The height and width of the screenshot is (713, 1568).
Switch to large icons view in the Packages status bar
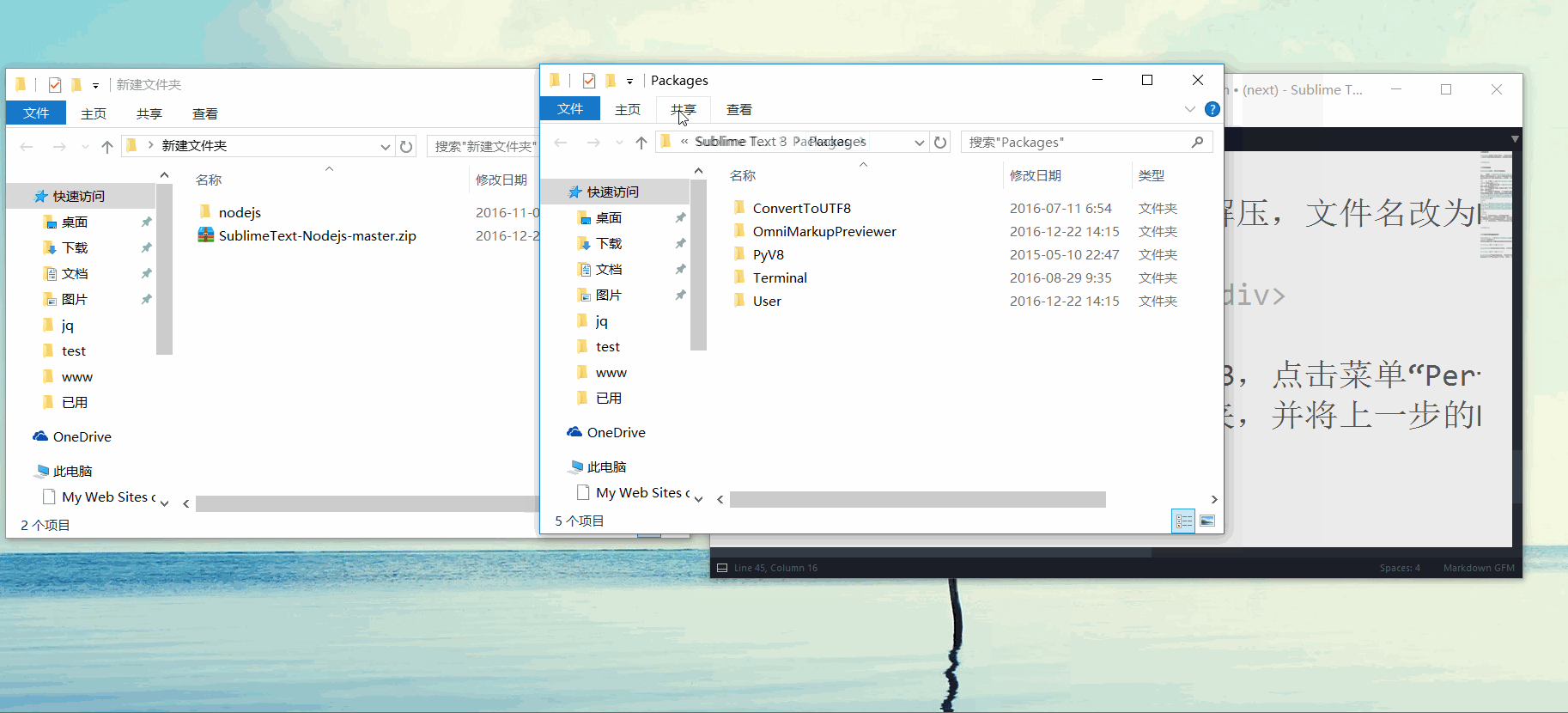pos(1207,521)
